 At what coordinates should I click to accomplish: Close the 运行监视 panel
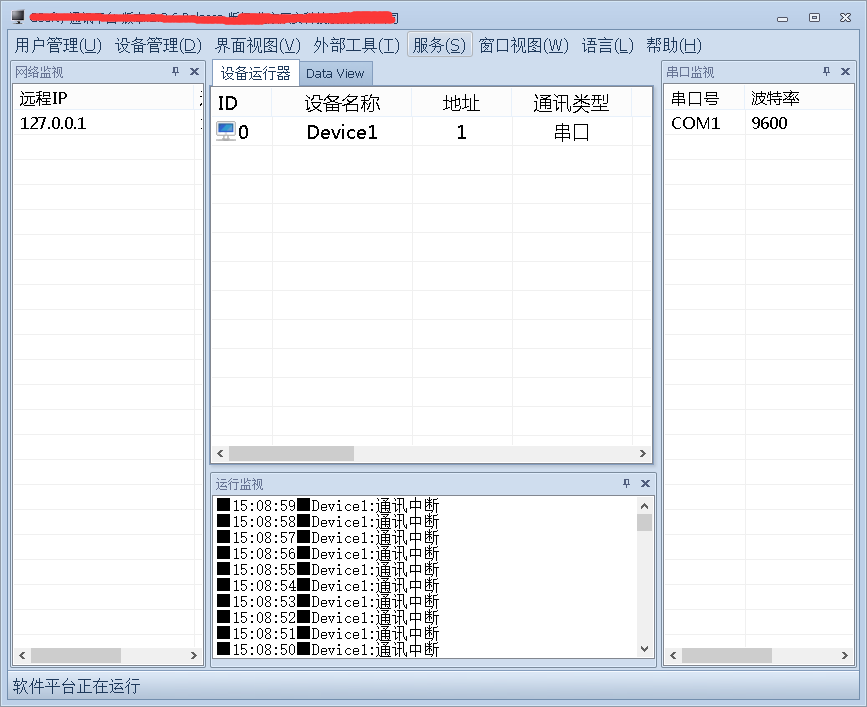(645, 484)
